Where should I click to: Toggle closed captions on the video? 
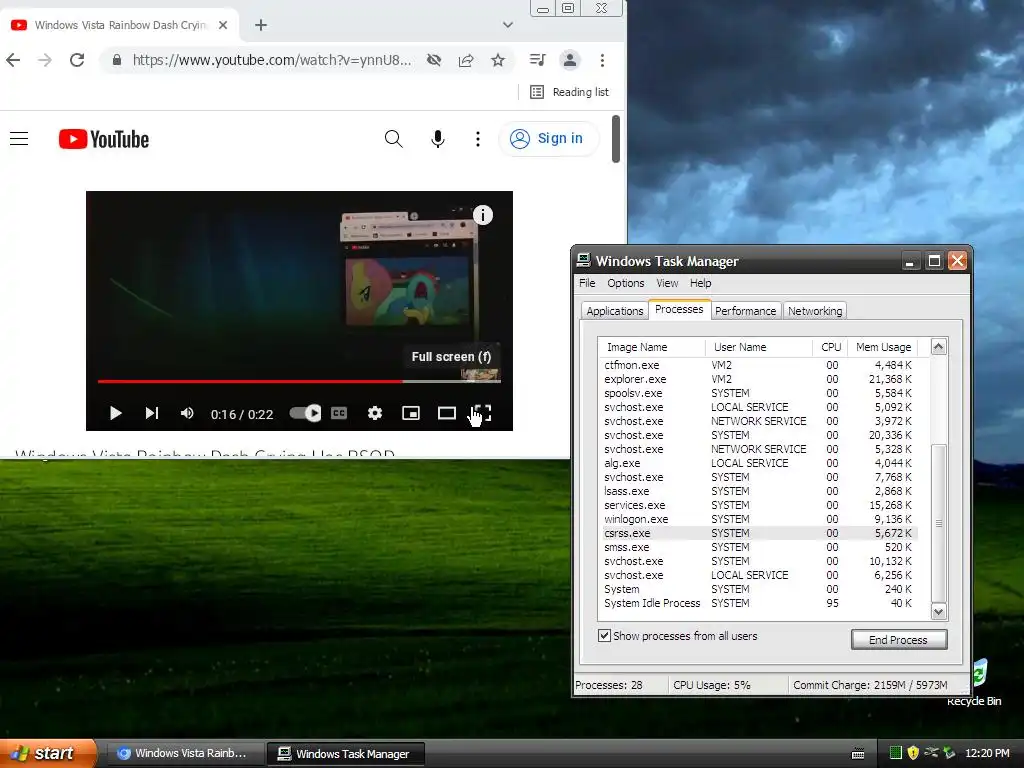[x=339, y=413]
